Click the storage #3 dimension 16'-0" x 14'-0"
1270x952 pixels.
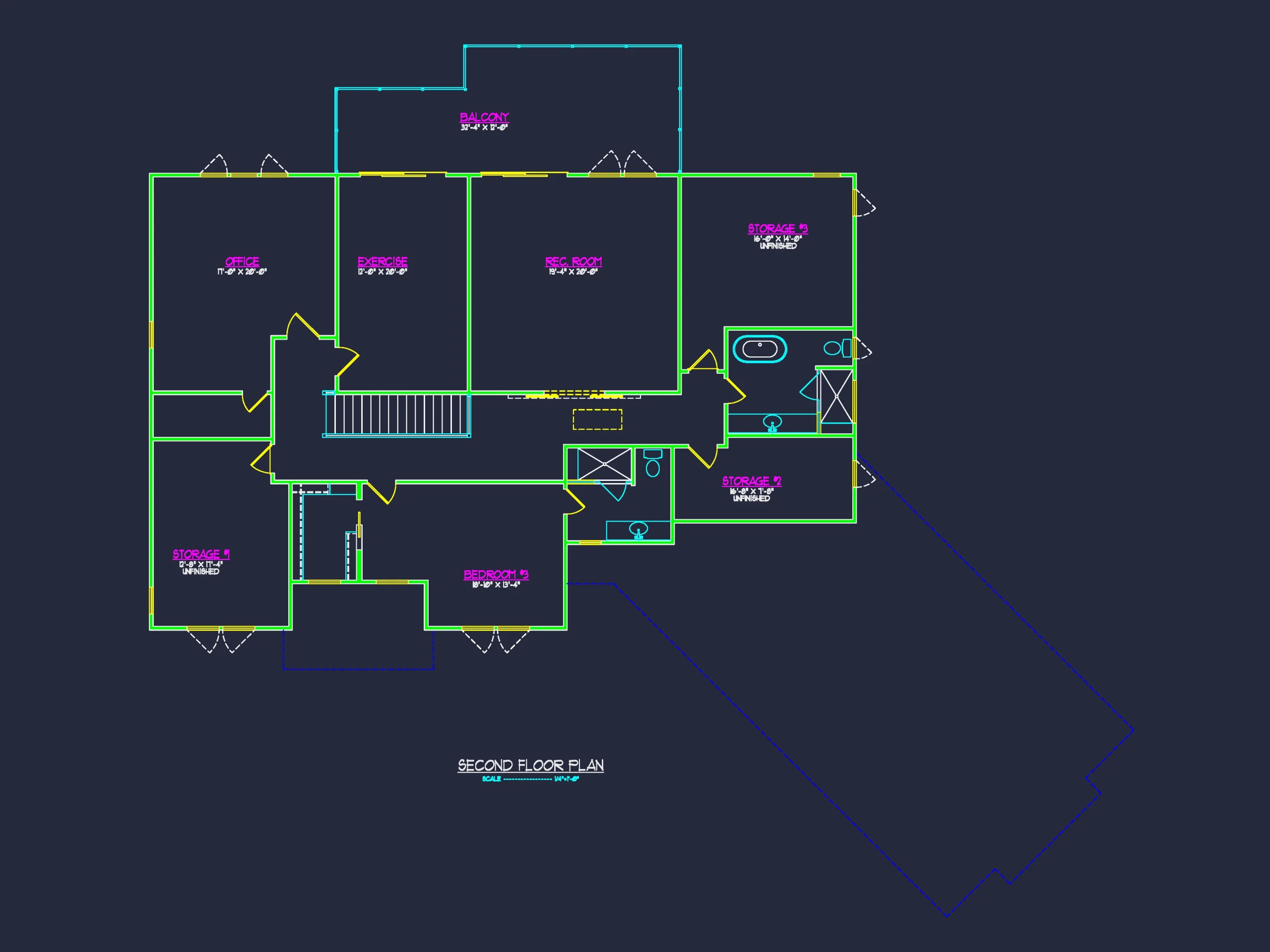coord(777,238)
